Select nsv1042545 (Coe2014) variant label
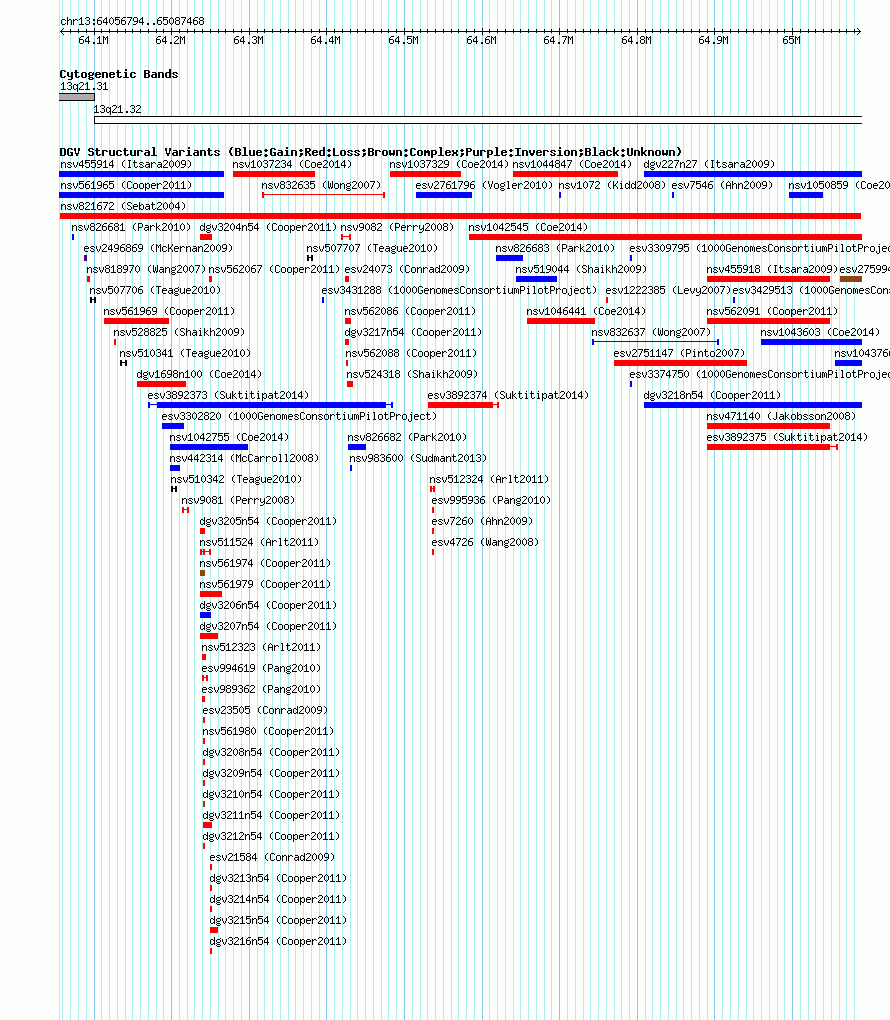 tap(528, 228)
